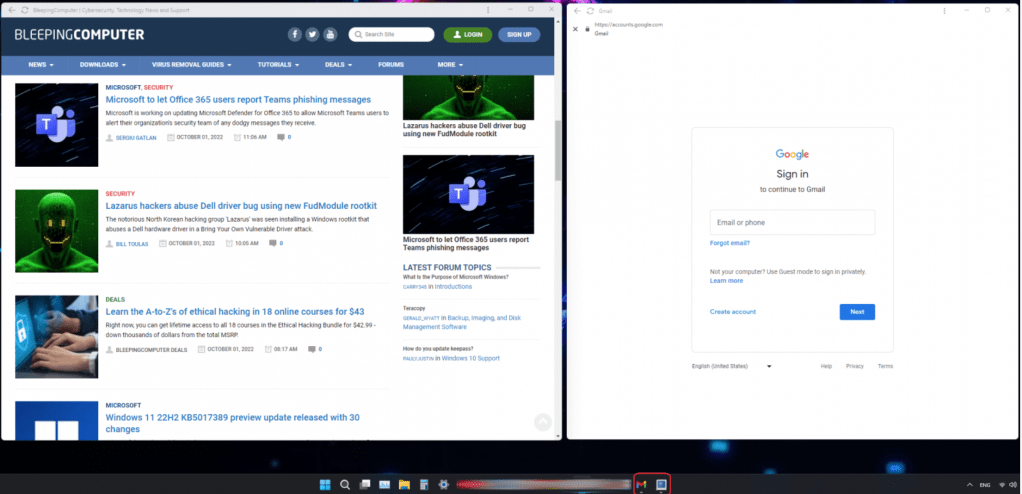Dismiss the Gmail address info bar X
The width and height of the screenshot is (1022, 494).
[575, 29]
